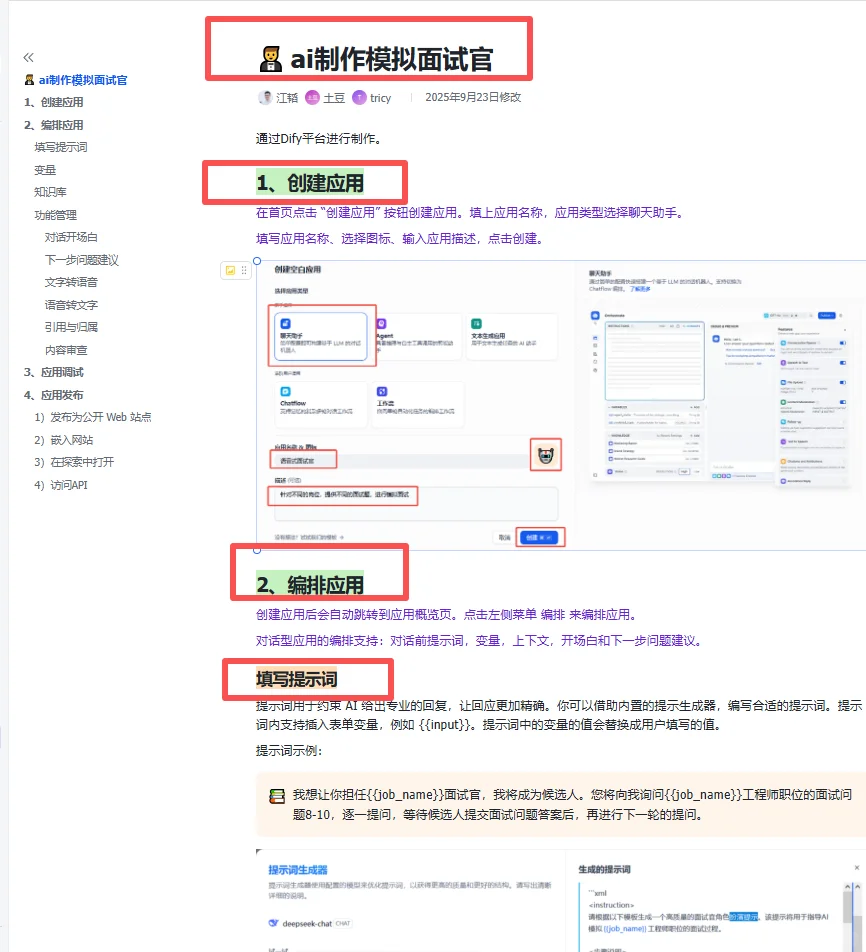Screen dimensions: 866x952
Task: Choose '内容审查' in the outline
Action: coord(66,350)
